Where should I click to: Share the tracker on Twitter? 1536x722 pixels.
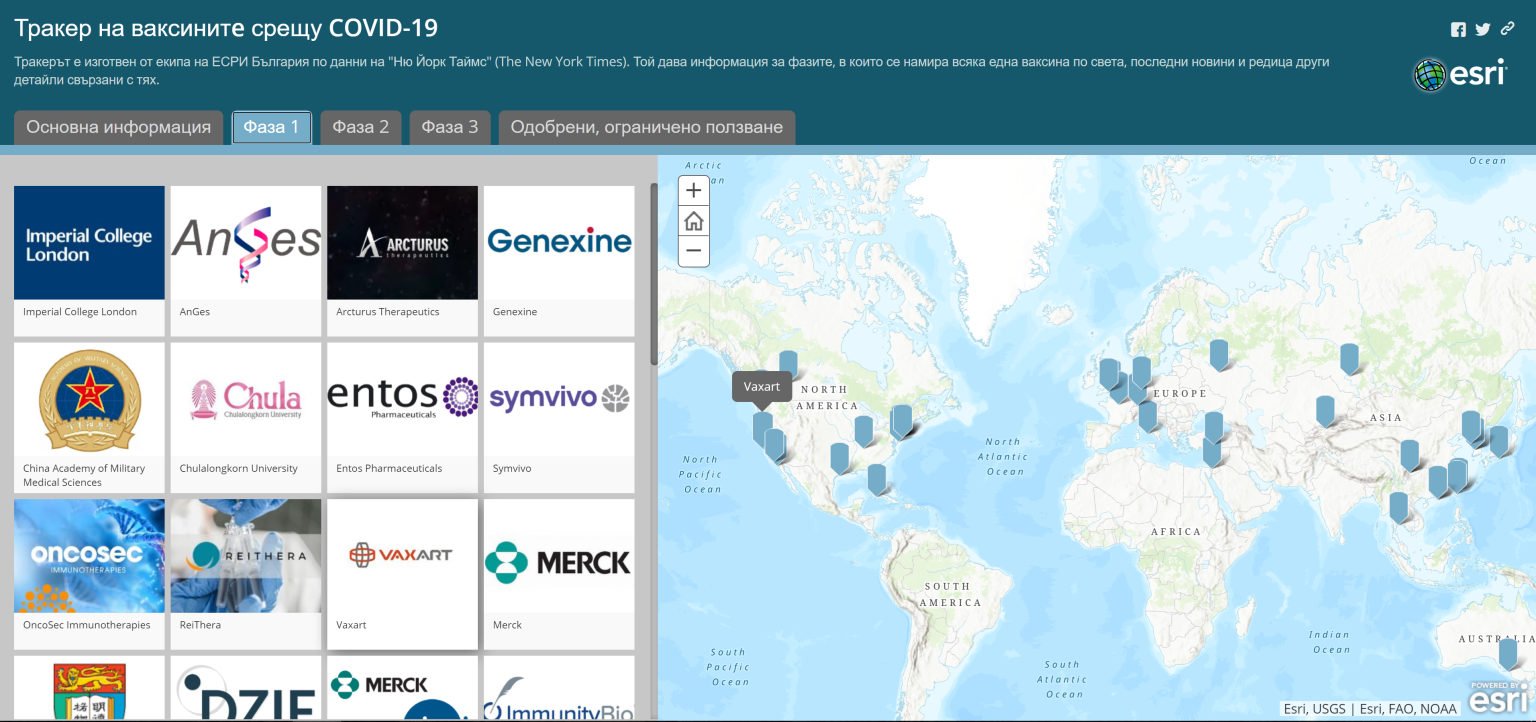1482,30
